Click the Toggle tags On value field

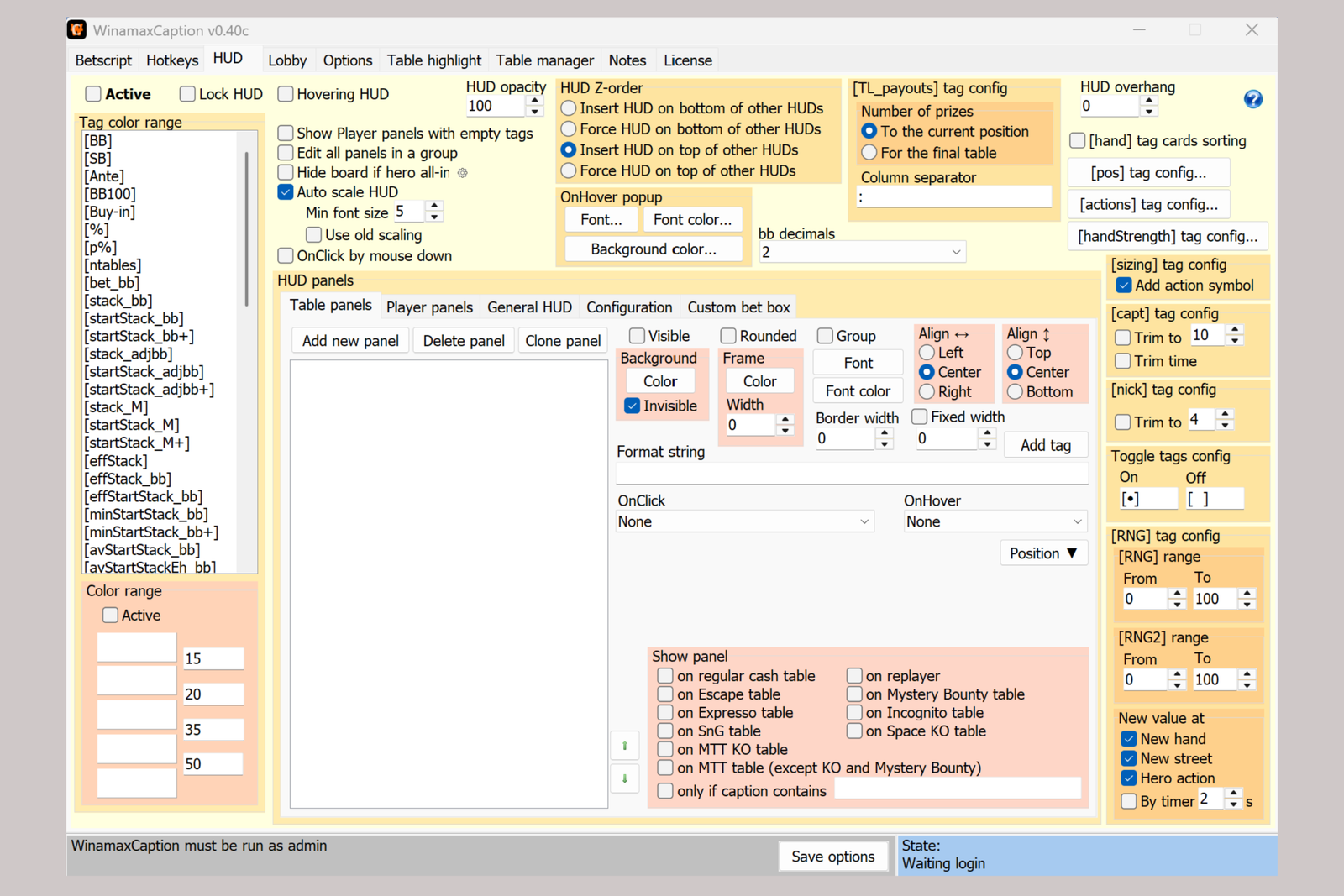pyautogui.click(x=1147, y=499)
